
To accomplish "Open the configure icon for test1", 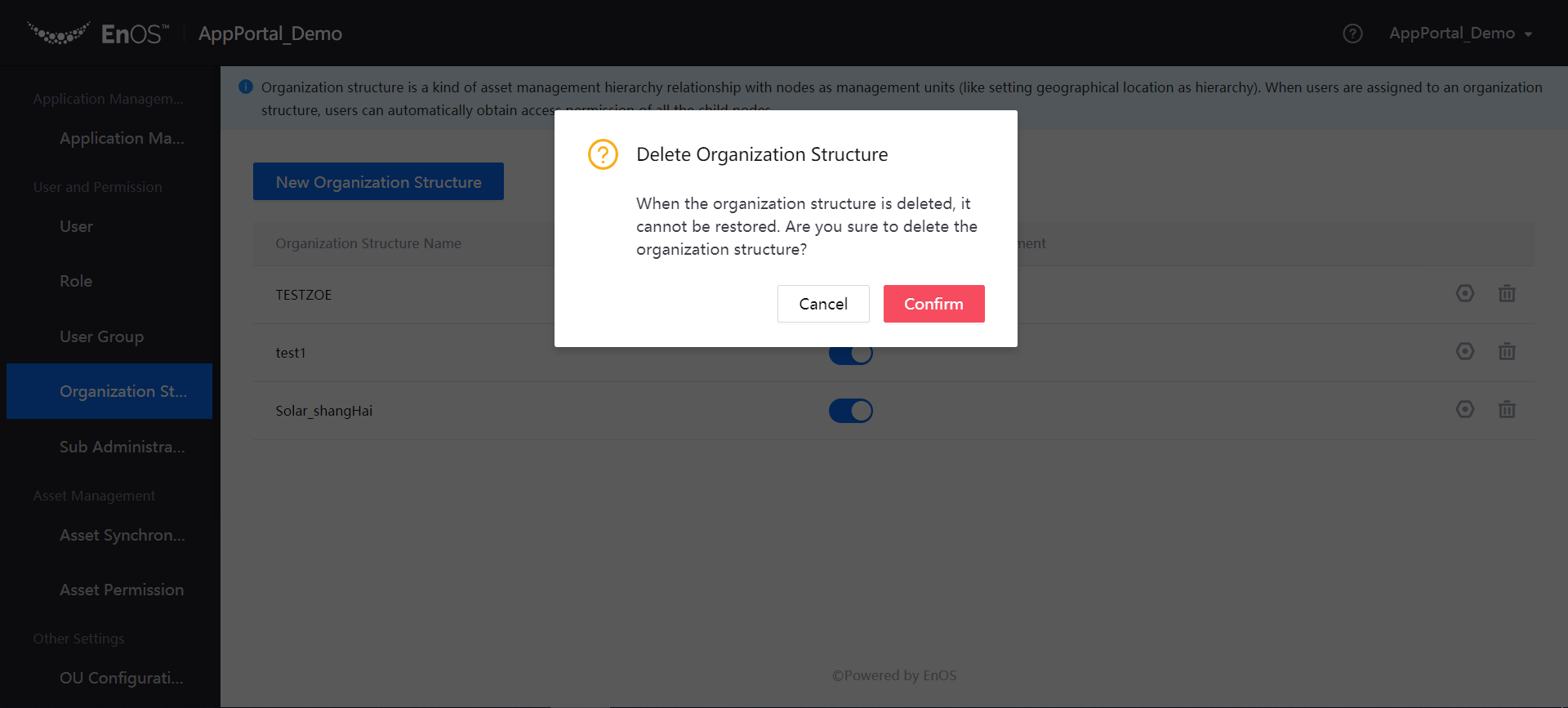I will click(x=1464, y=351).
